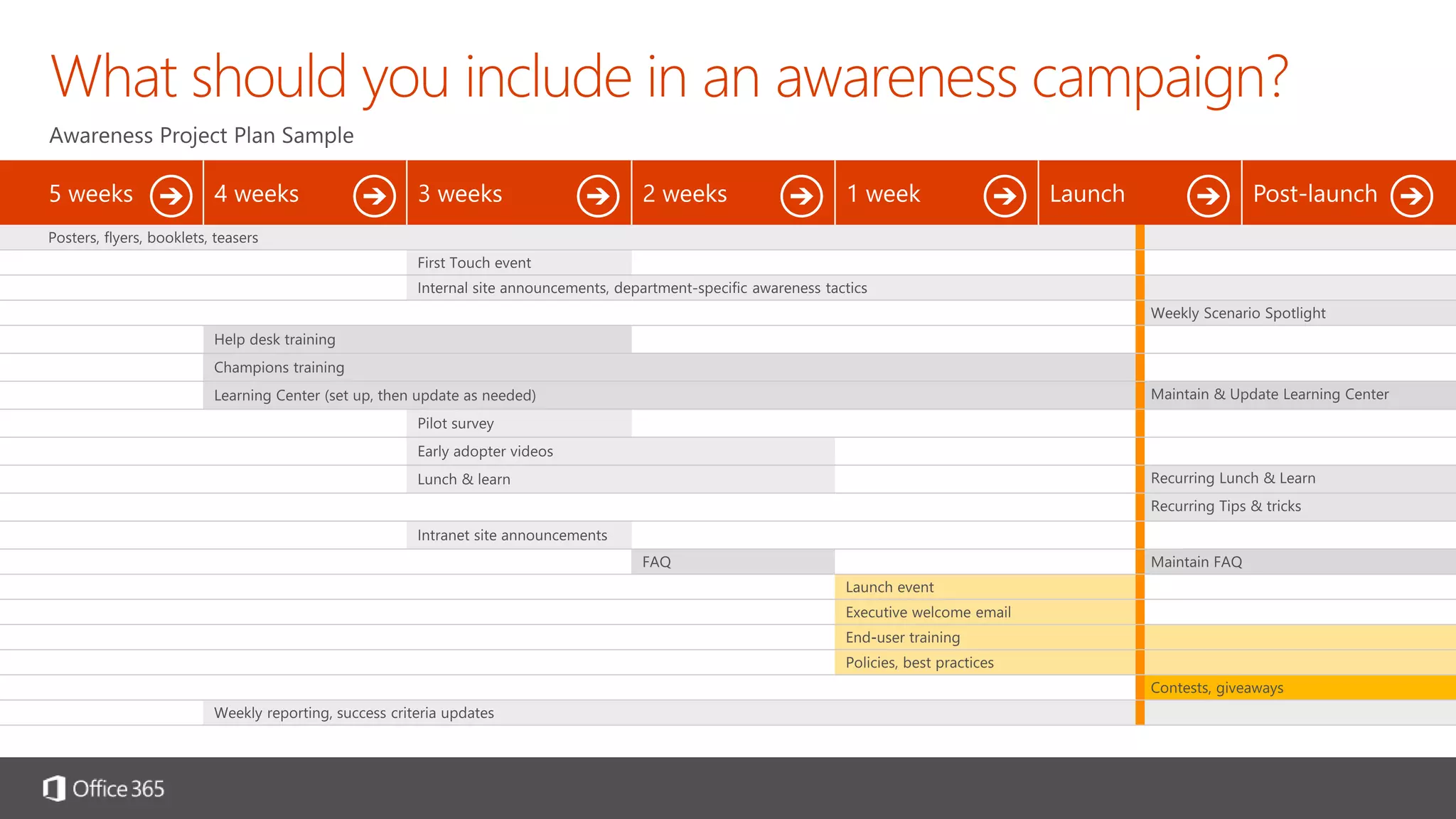Select the arrow icon next to 1 week
Viewport: 1456px width, 819px height.
click(x=1005, y=196)
